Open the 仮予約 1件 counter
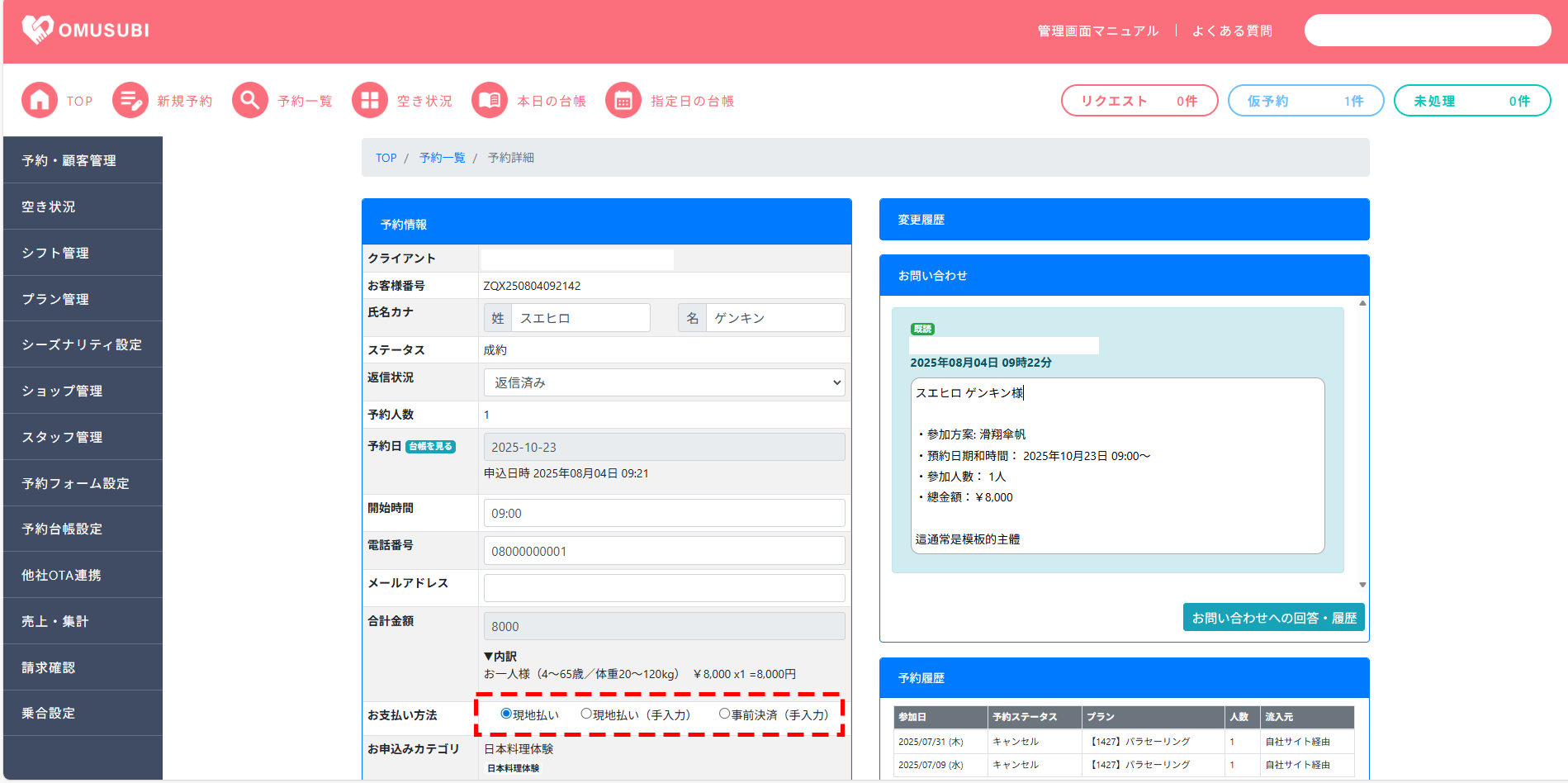 [x=1305, y=101]
